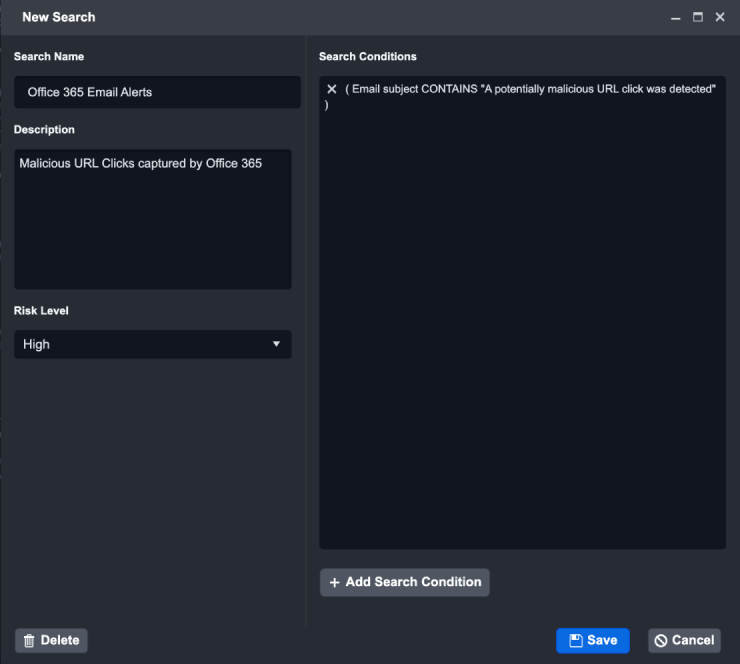
Task: Click the trash icon on Delete
Action: click(29, 641)
